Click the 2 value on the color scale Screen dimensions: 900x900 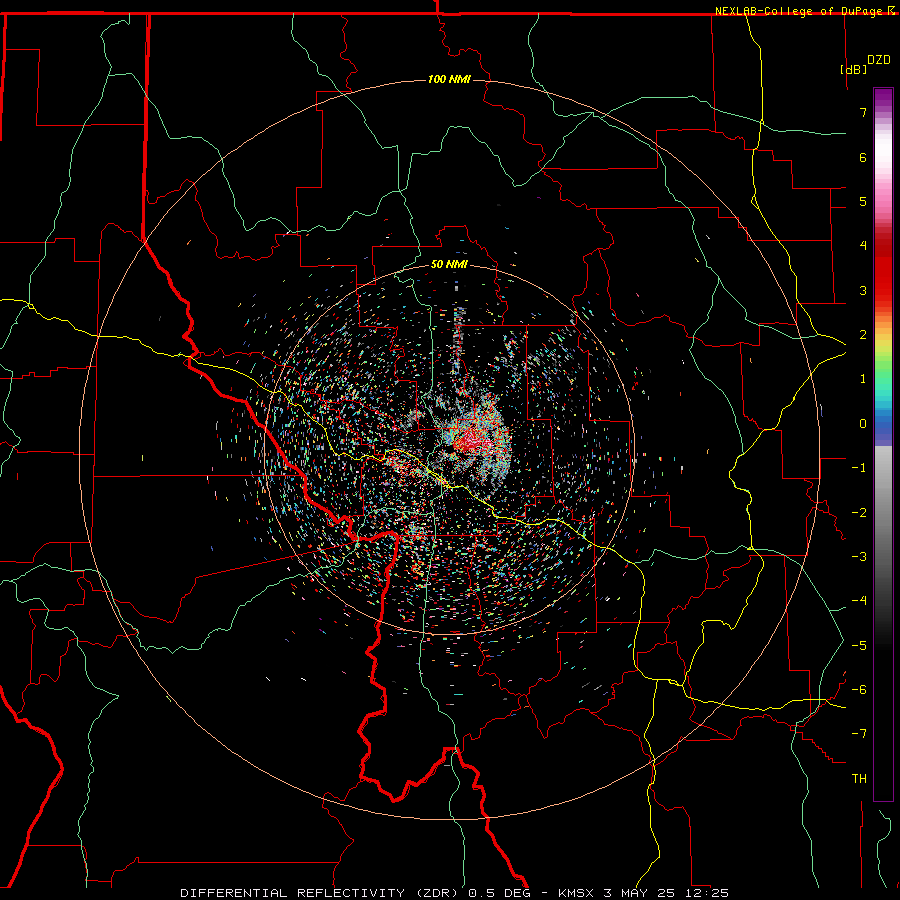(x=863, y=335)
